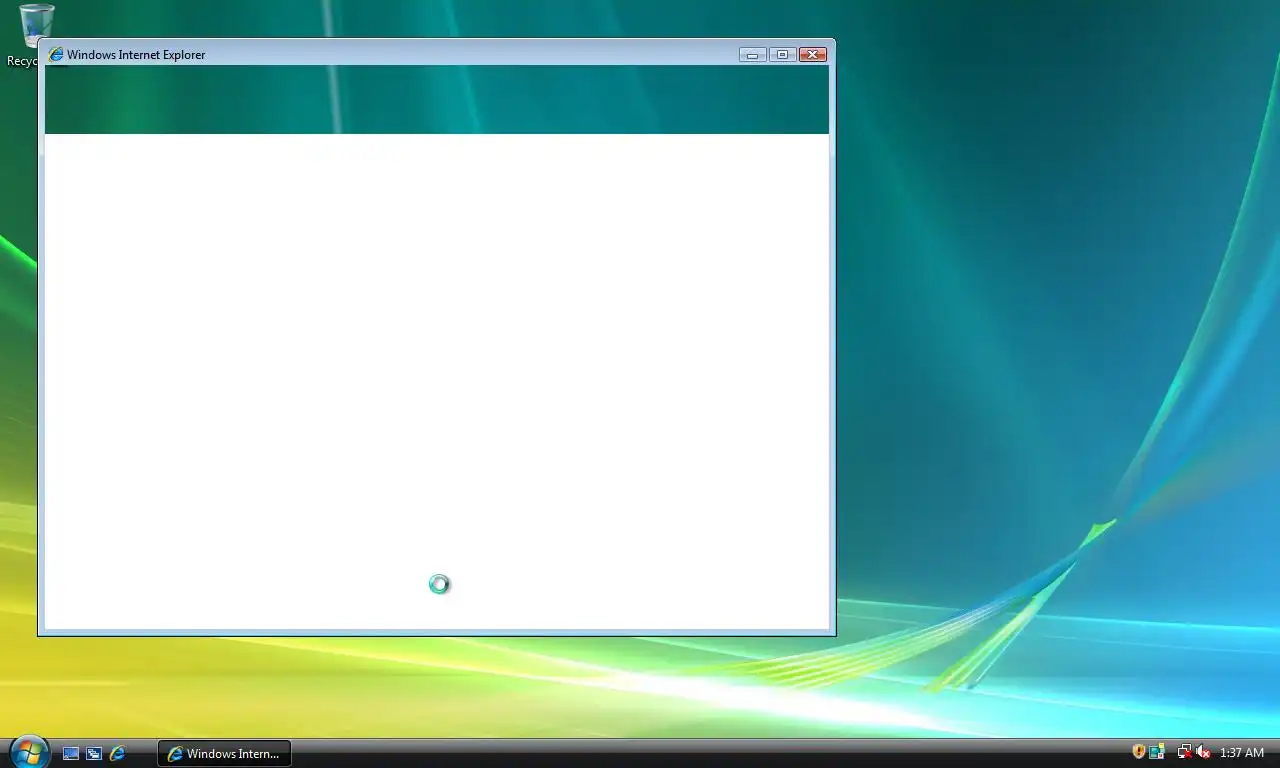Click the muted volume speaker tray icon

point(1203,752)
